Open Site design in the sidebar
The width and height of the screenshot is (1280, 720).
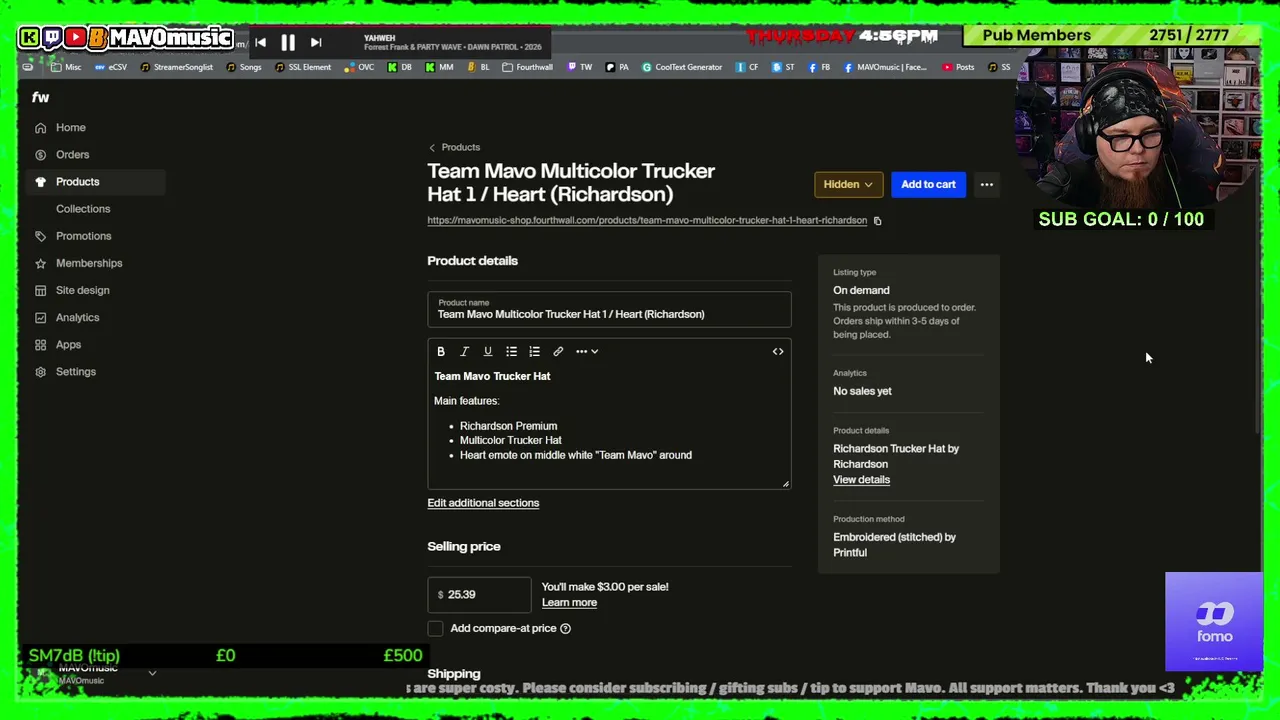click(83, 290)
